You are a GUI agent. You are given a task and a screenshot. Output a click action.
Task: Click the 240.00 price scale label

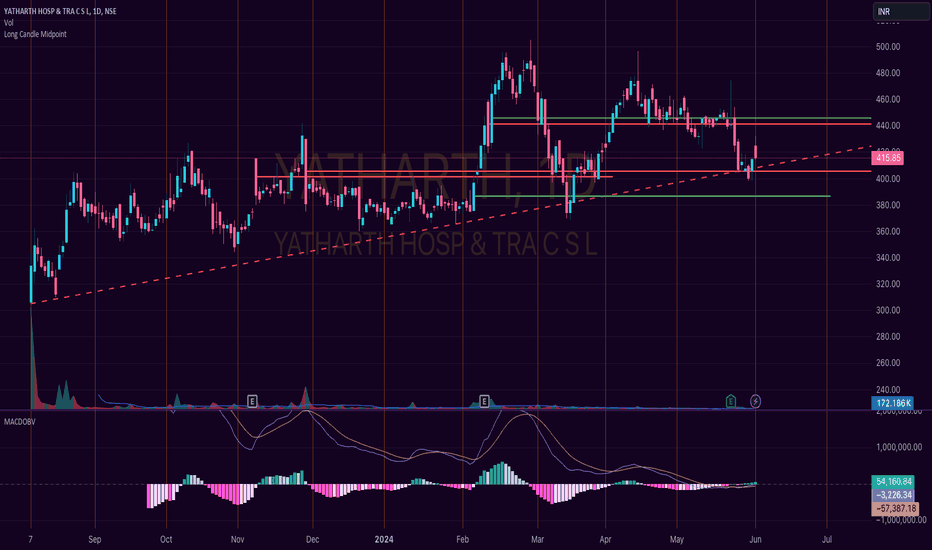(x=887, y=389)
